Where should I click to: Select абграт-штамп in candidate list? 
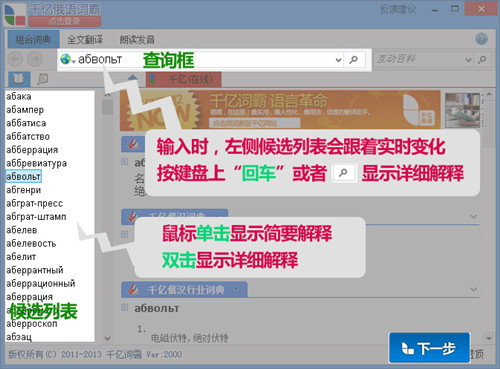click(36, 217)
